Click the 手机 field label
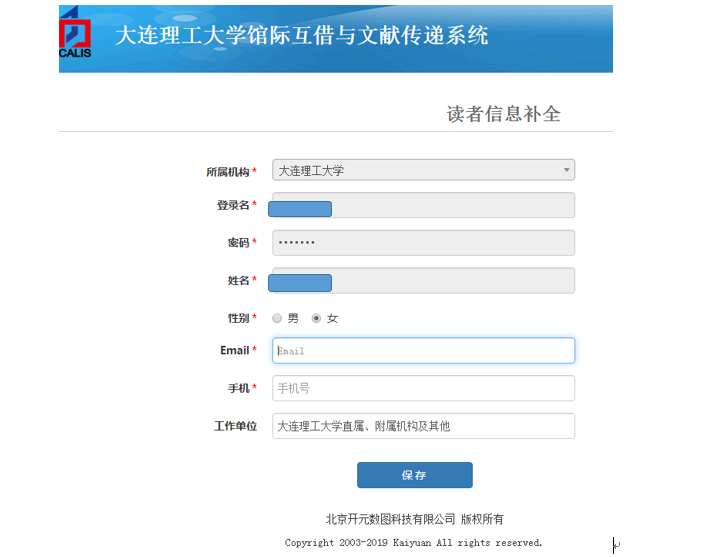721x557 pixels. point(237,388)
